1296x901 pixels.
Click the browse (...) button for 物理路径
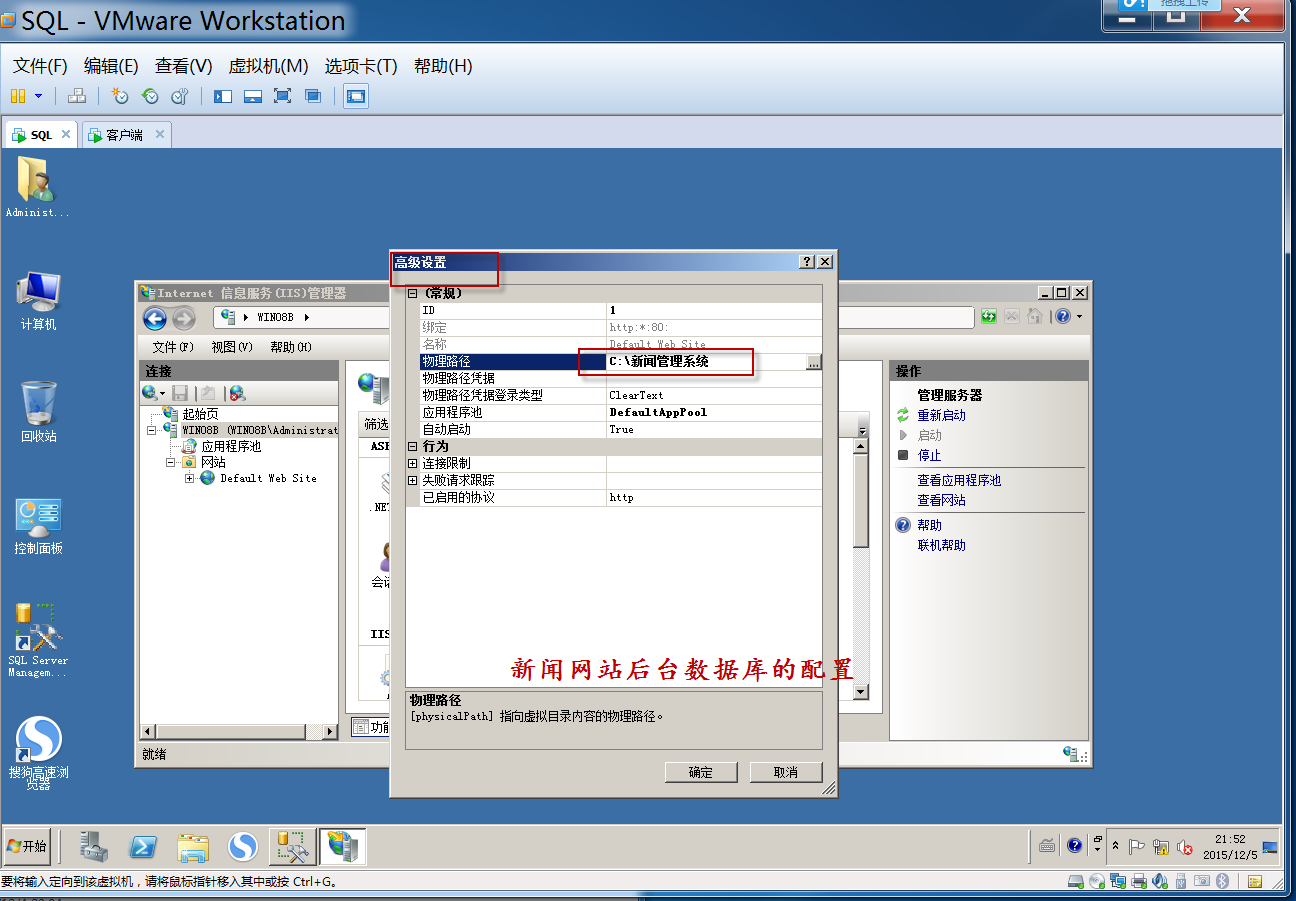click(814, 362)
